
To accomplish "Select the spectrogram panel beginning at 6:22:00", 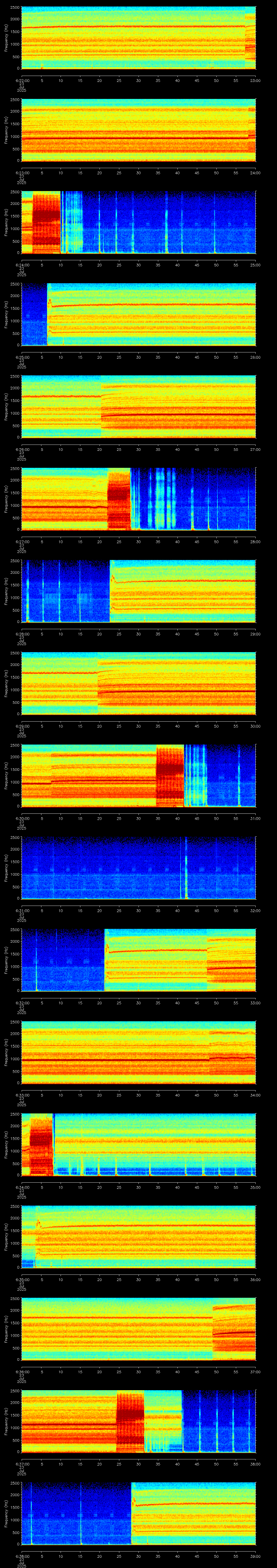I will [x=138, y=38].
